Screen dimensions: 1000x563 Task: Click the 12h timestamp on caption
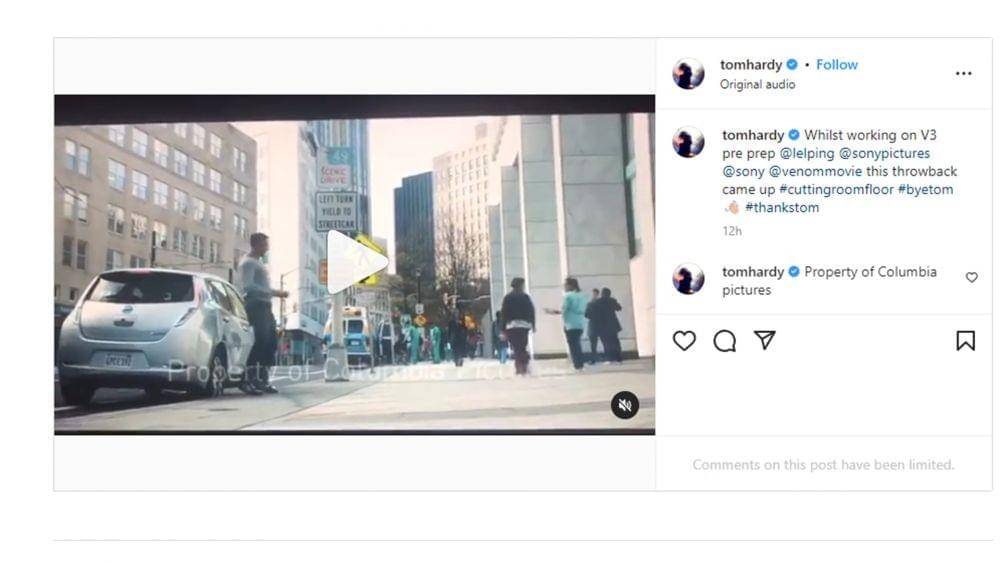point(731,231)
